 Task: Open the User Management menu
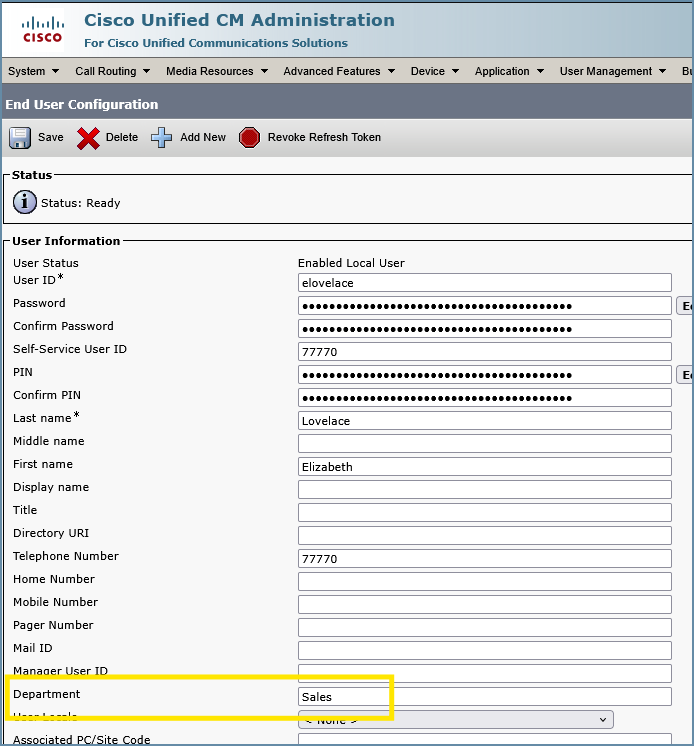[613, 71]
